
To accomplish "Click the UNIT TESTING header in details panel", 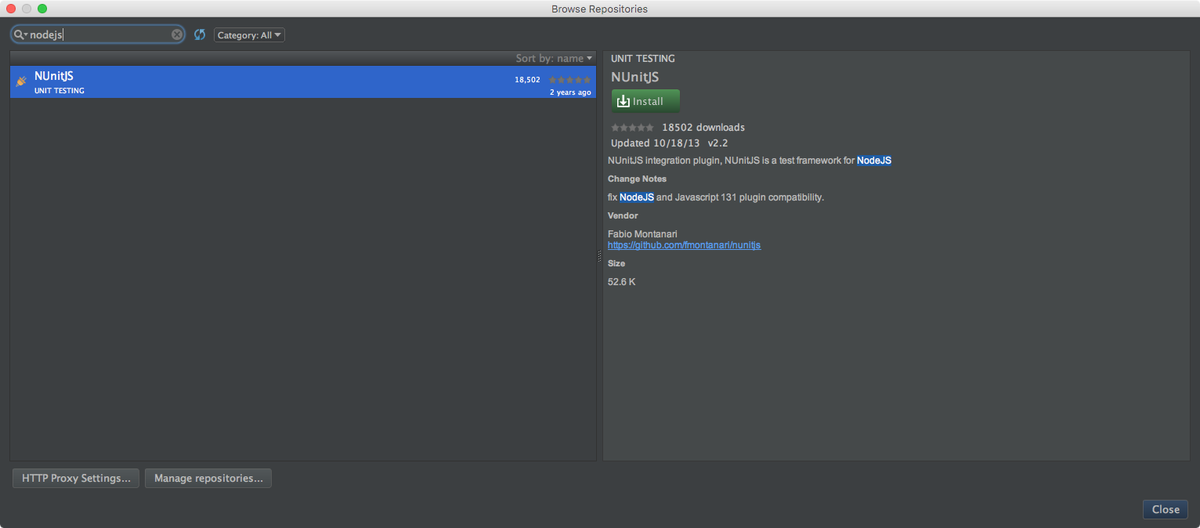I will click(643, 59).
